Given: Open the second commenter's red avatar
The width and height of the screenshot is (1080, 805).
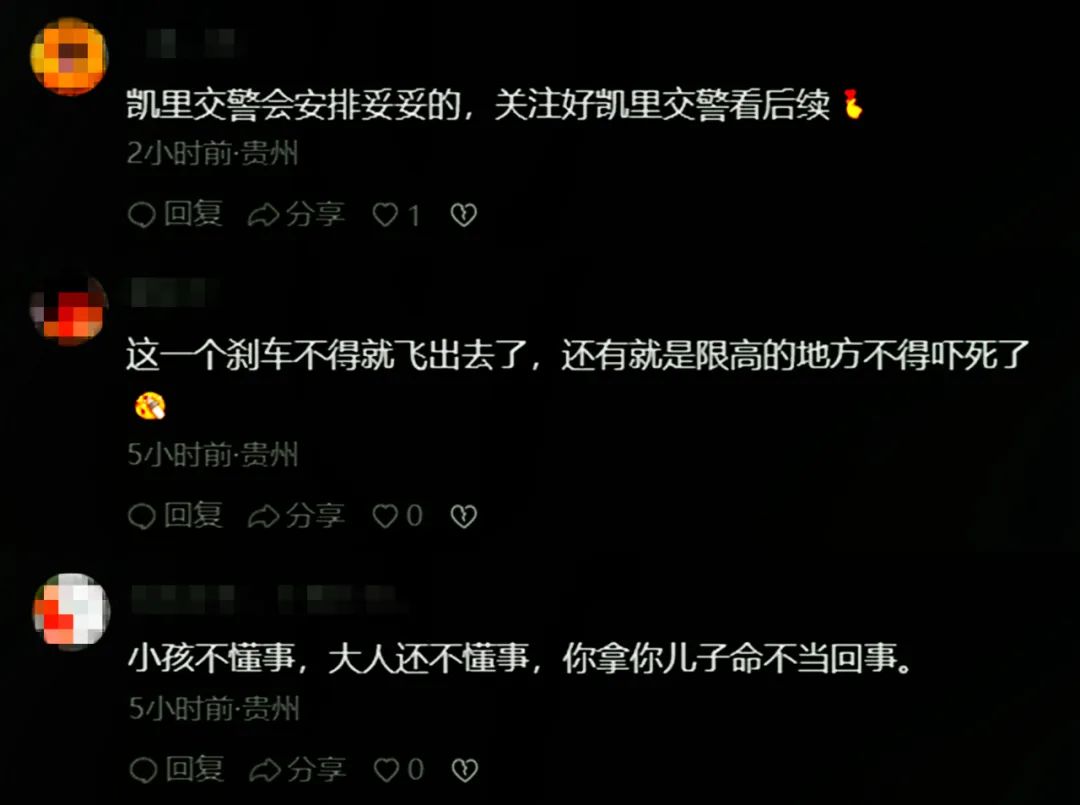Looking at the screenshot, I should [69, 310].
